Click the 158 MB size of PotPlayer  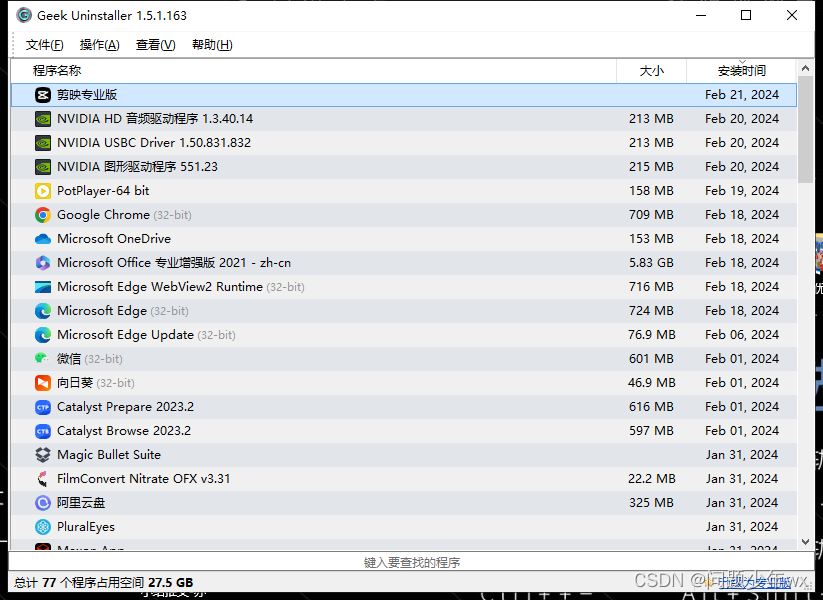[x=651, y=191]
